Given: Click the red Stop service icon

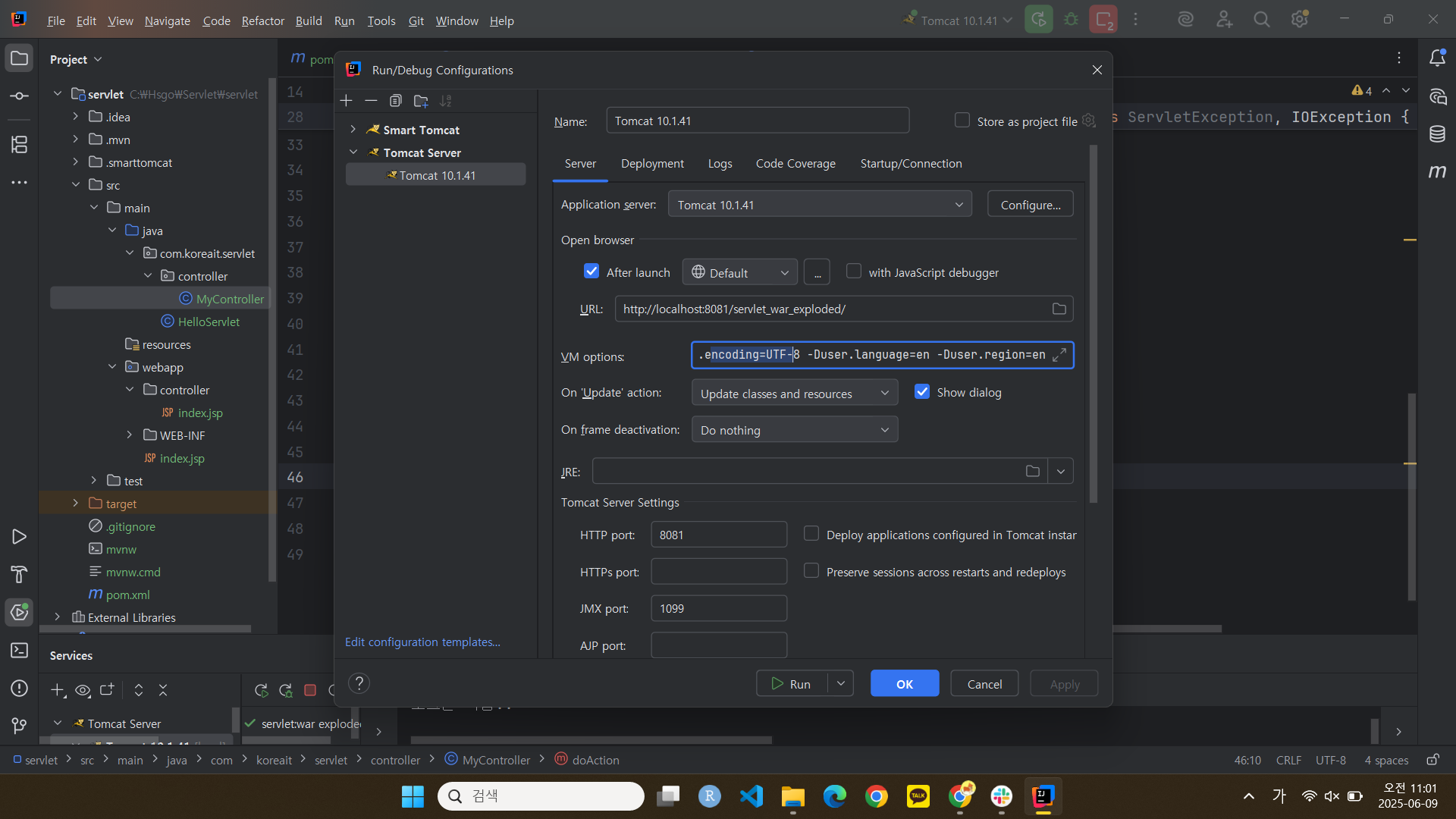Looking at the screenshot, I should pyautogui.click(x=310, y=690).
